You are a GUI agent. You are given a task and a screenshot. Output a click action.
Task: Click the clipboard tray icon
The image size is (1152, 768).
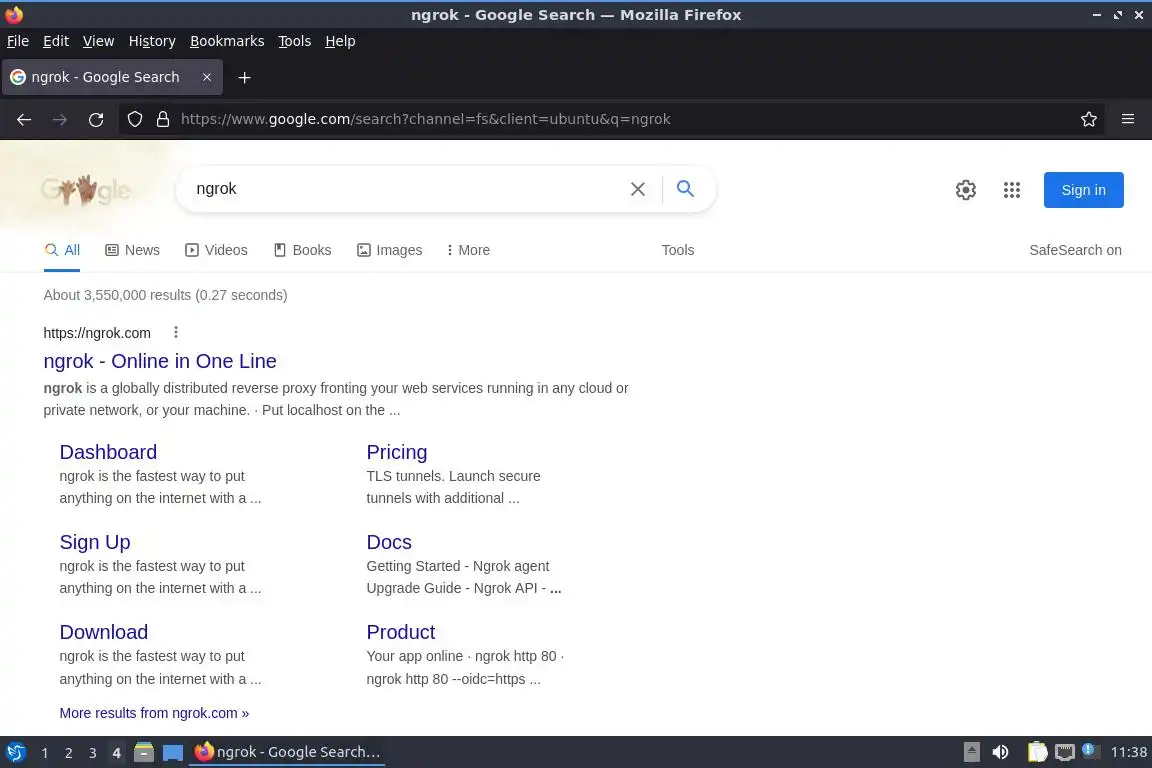pos(1037,752)
